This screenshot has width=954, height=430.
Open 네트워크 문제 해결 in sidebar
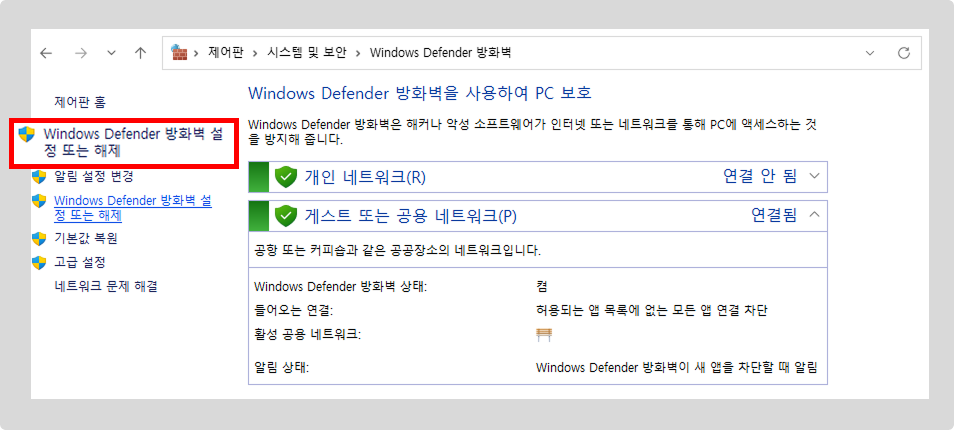105,286
